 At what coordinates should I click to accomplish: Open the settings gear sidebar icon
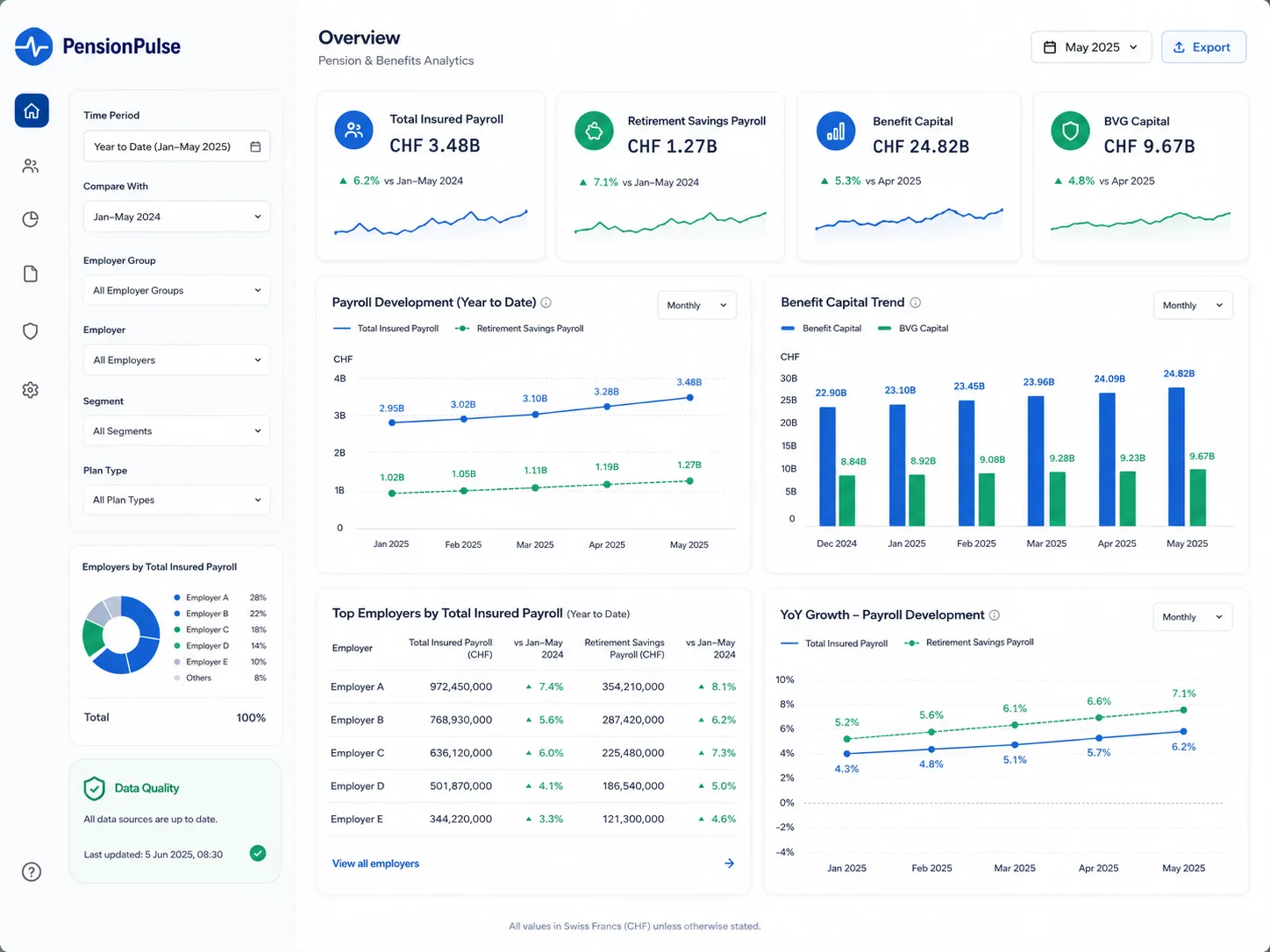pyautogui.click(x=31, y=390)
